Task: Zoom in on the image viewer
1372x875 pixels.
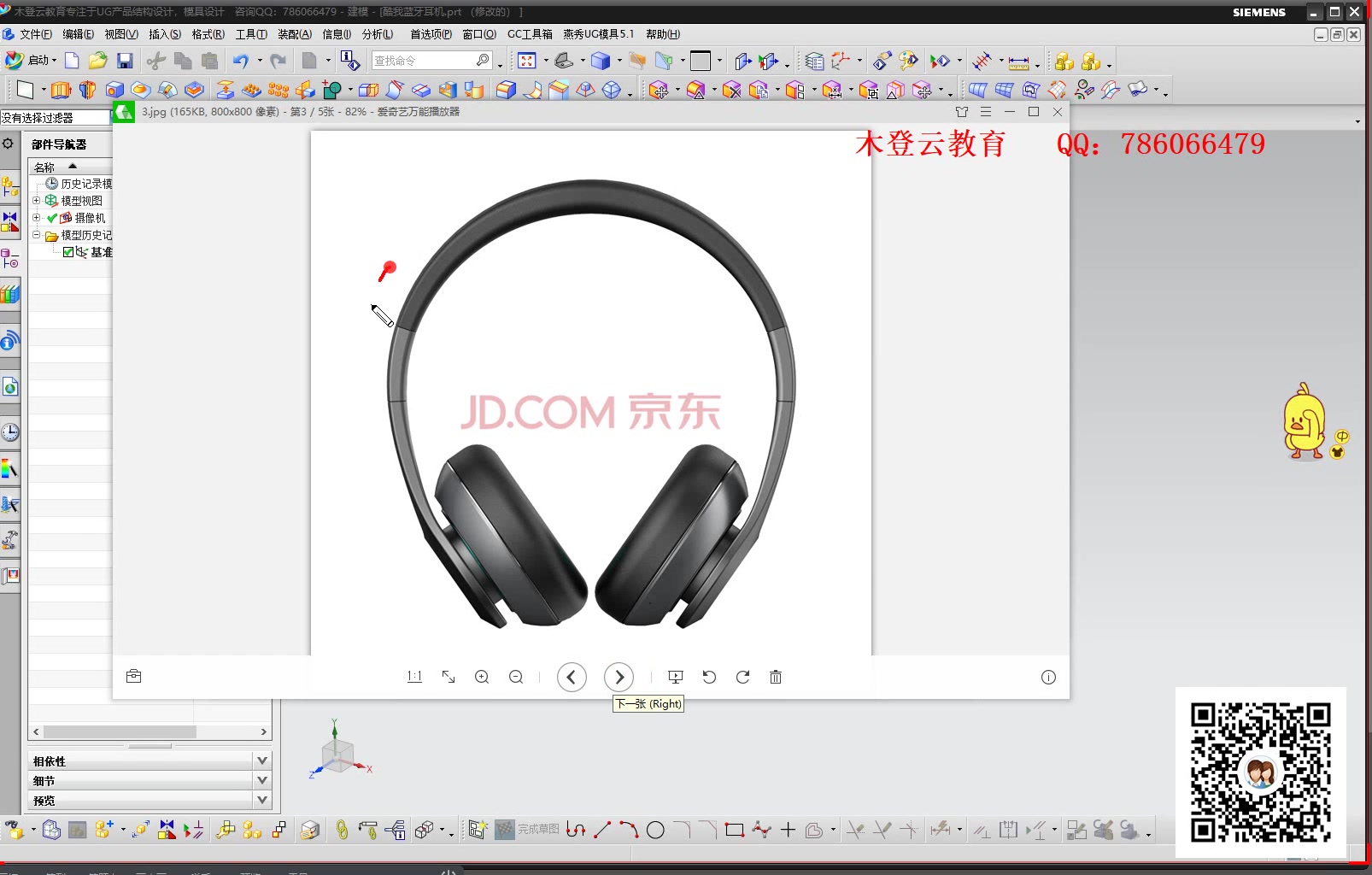Action: (x=482, y=677)
